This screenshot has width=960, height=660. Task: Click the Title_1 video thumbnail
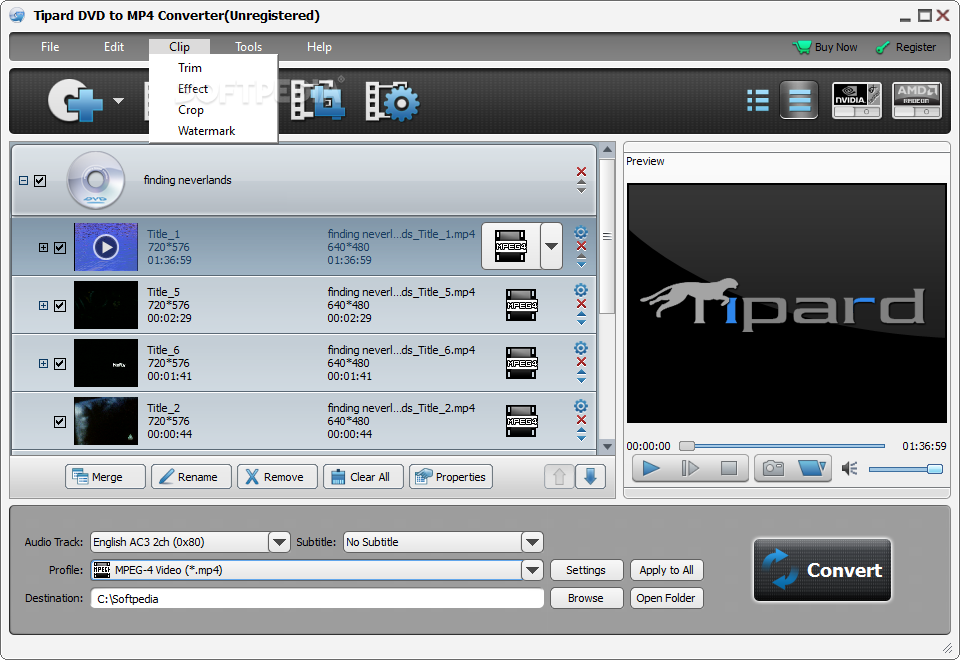tap(106, 247)
